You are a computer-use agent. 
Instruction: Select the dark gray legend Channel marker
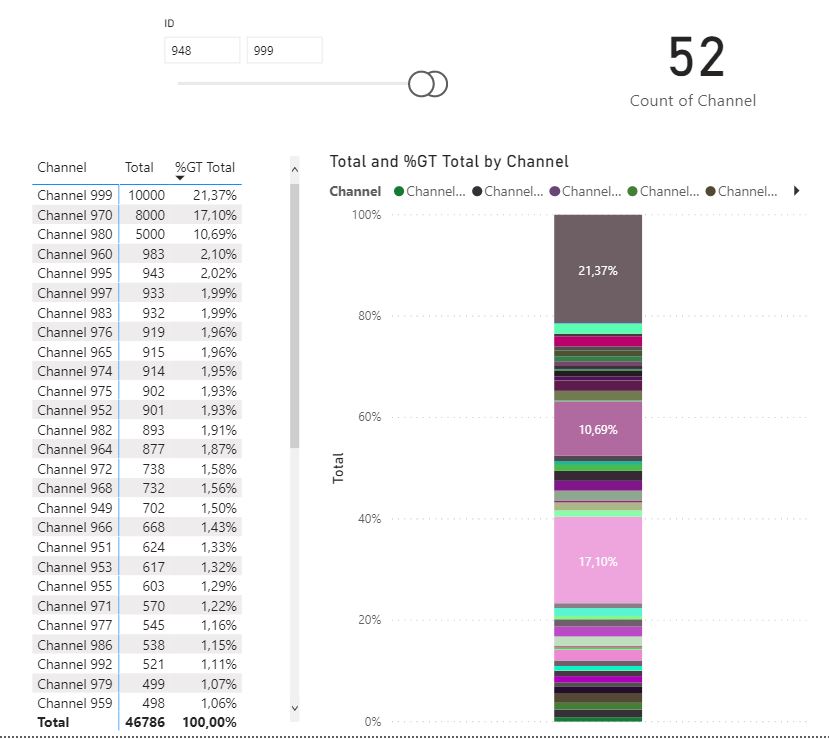pos(477,191)
